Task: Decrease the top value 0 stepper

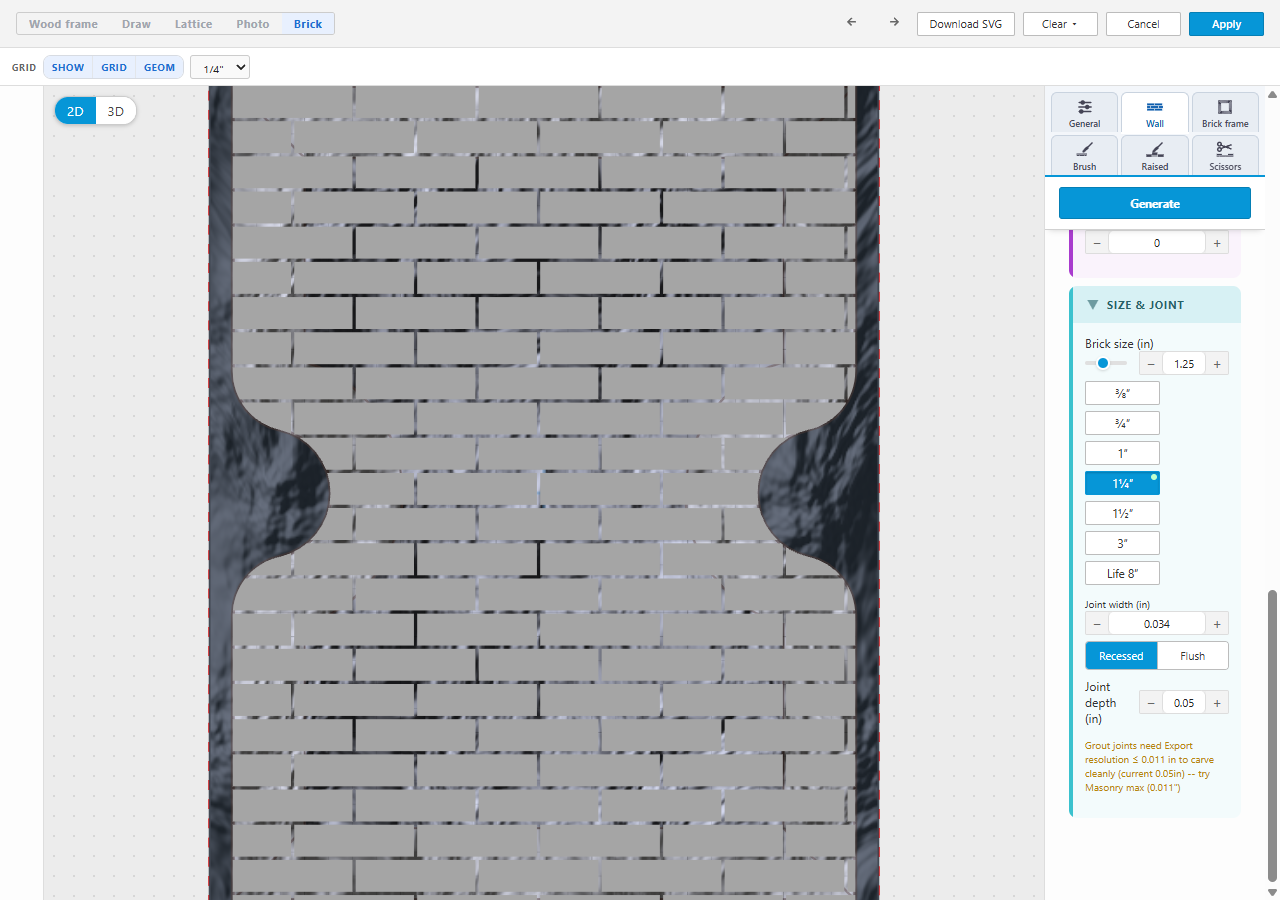Action: click(x=1097, y=243)
